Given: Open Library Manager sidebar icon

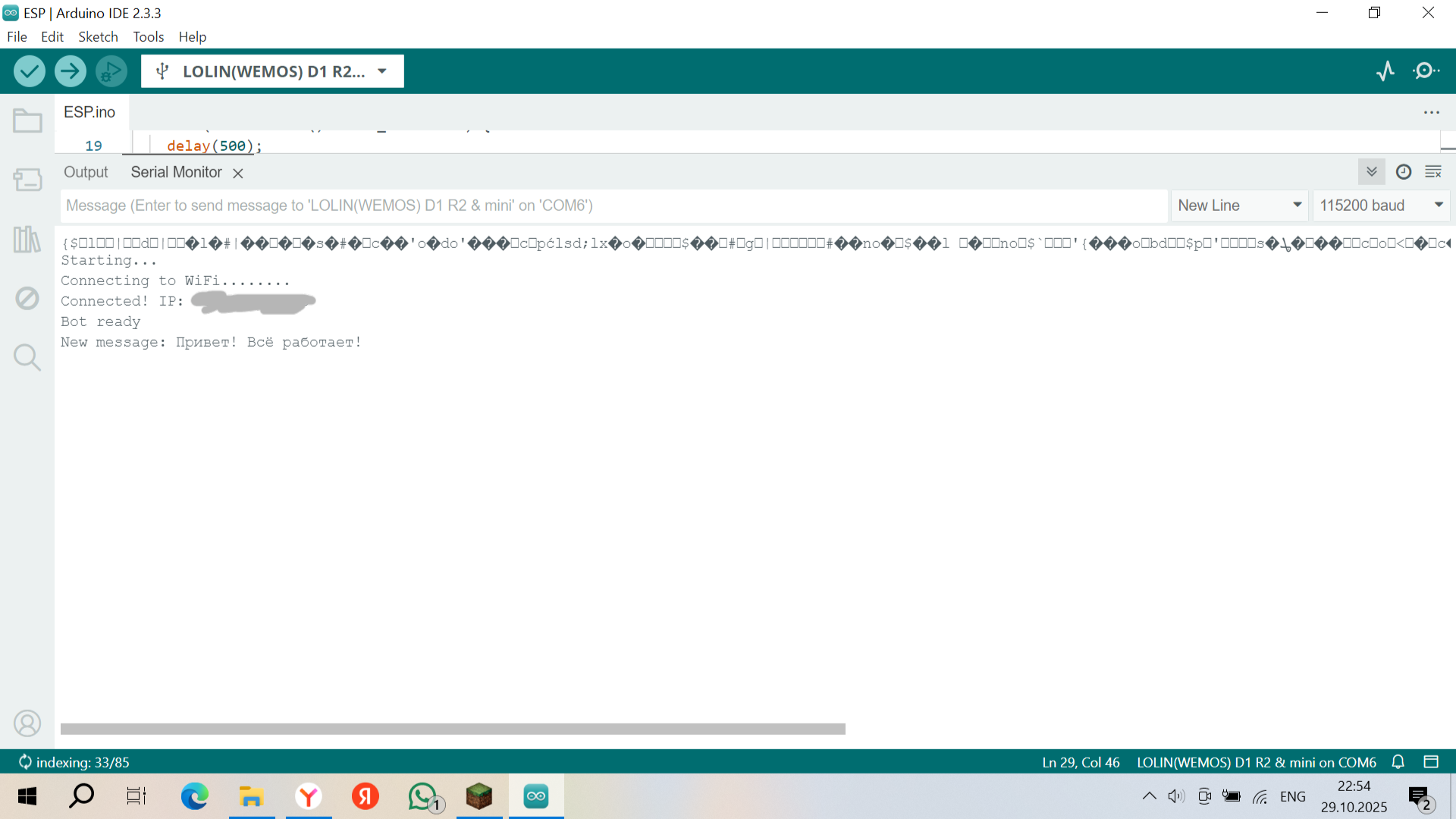Looking at the screenshot, I should point(27,240).
